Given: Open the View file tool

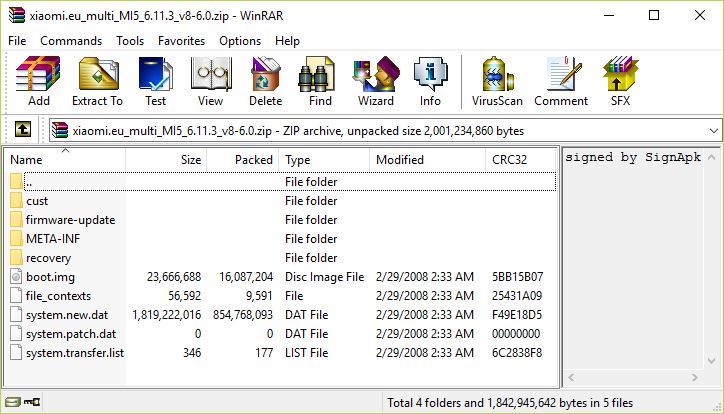Looking at the screenshot, I should coord(211,81).
